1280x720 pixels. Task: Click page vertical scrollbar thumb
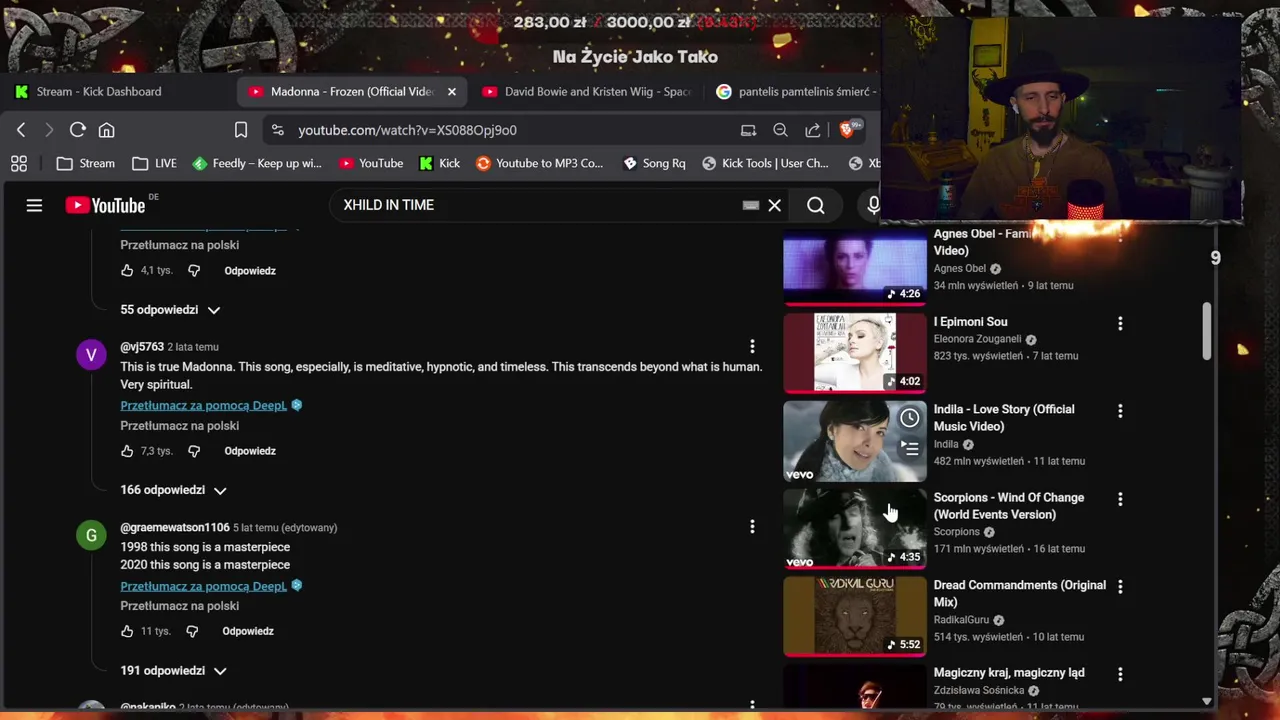(x=1207, y=330)
